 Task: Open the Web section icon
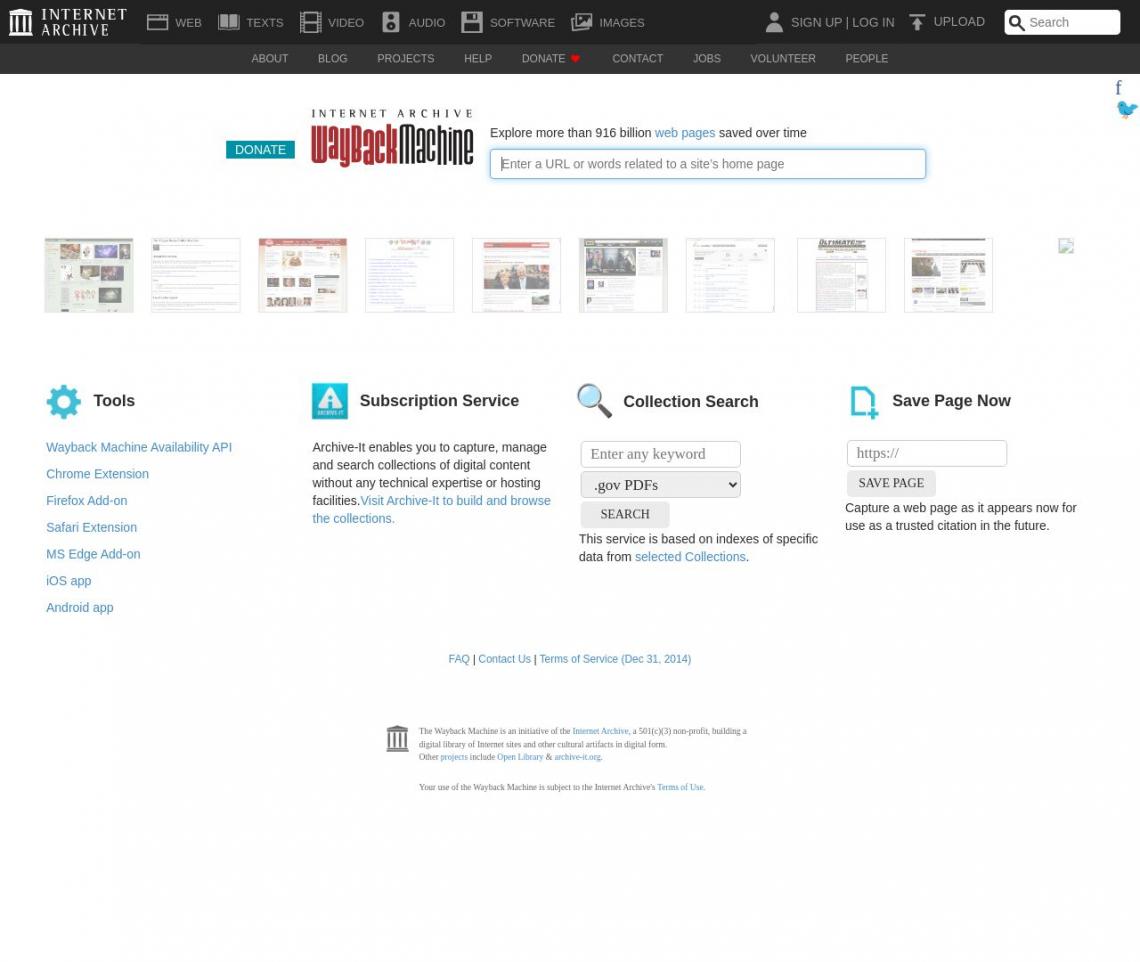157,23
